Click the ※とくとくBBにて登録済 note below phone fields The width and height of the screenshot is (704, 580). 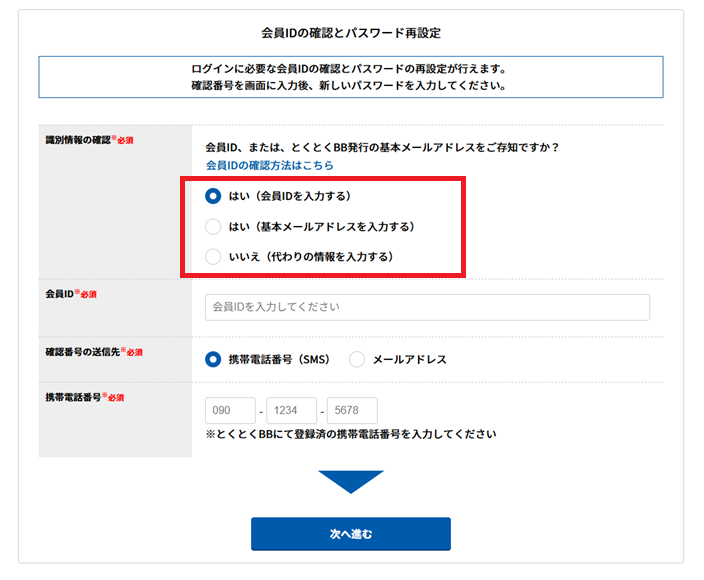(x=350, y=435)
